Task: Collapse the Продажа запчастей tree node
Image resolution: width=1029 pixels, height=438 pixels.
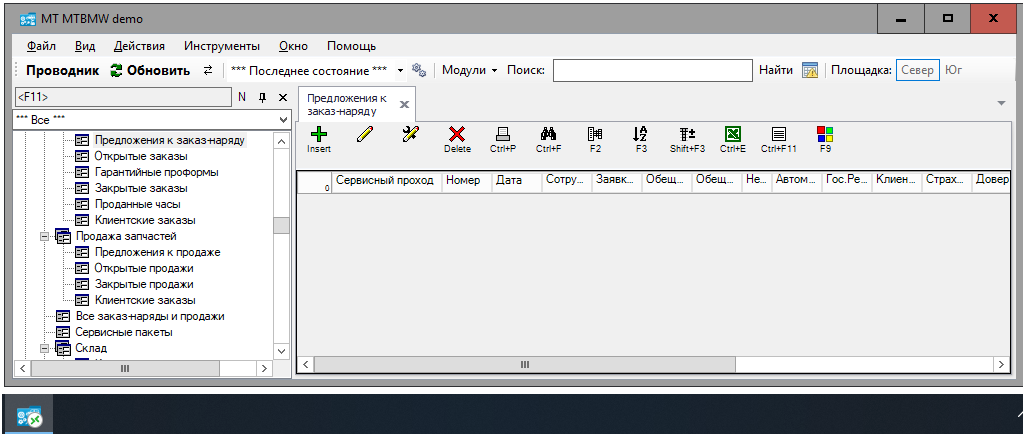Action: (x=45, y=236)
